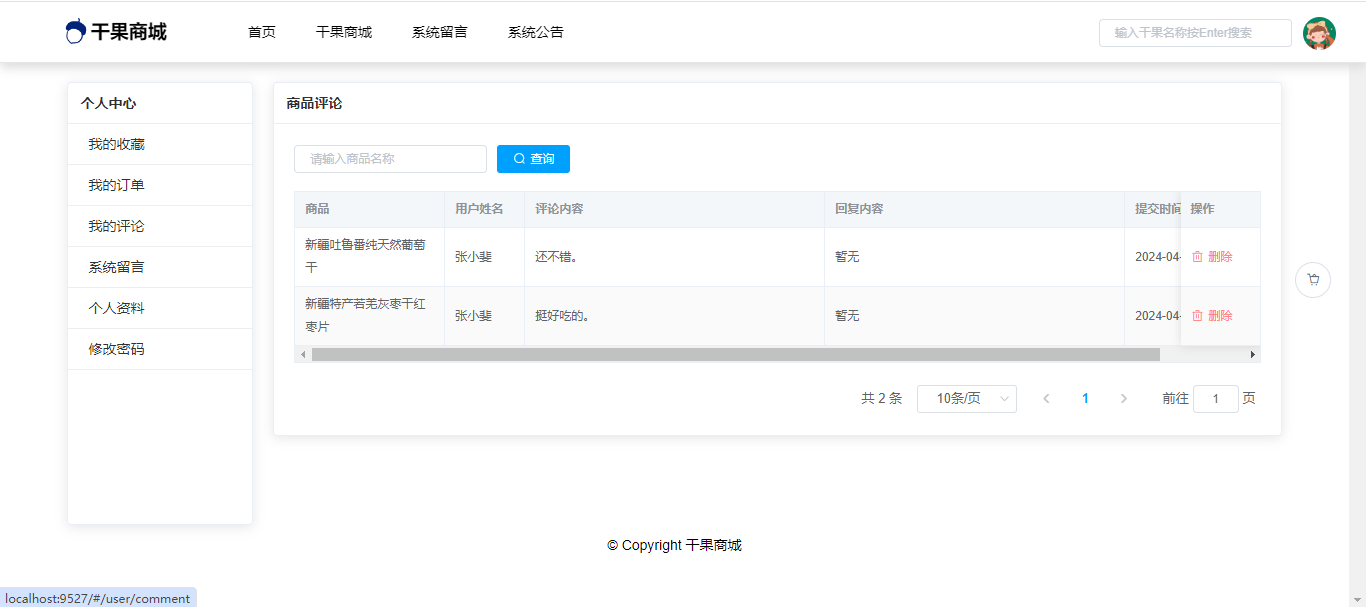Click the table's horizontal scrollbar track

point(1202,354)
